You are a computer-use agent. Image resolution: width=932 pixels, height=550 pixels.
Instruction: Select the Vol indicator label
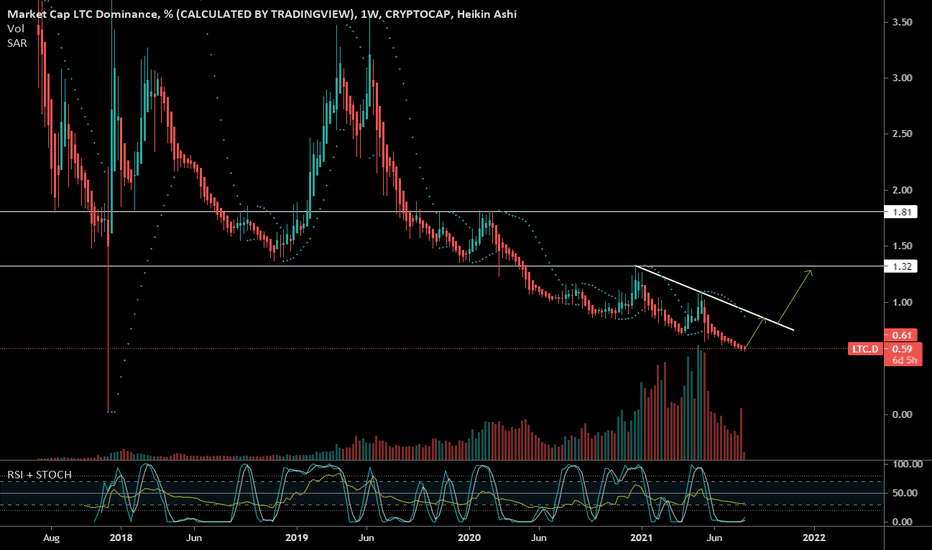(15, 29)
